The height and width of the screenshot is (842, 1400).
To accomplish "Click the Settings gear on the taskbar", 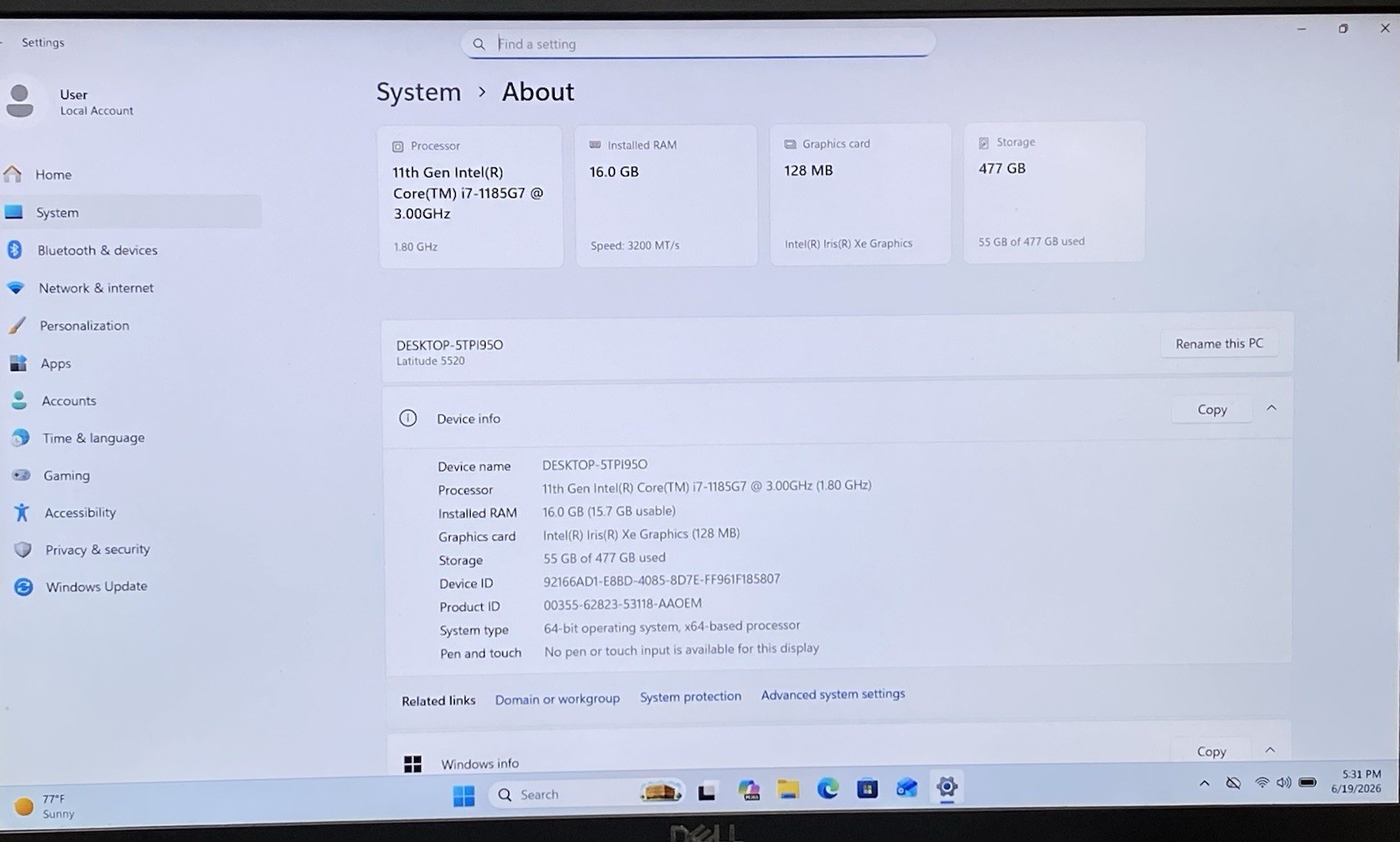I will tap(947, 787).
